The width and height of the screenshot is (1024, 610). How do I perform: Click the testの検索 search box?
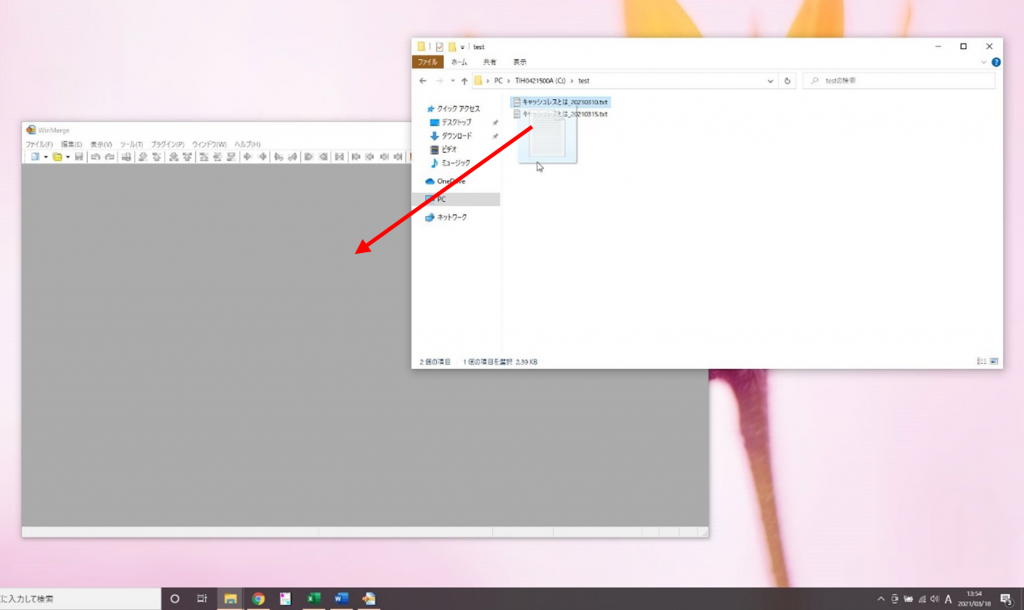[x=899, y=81]
